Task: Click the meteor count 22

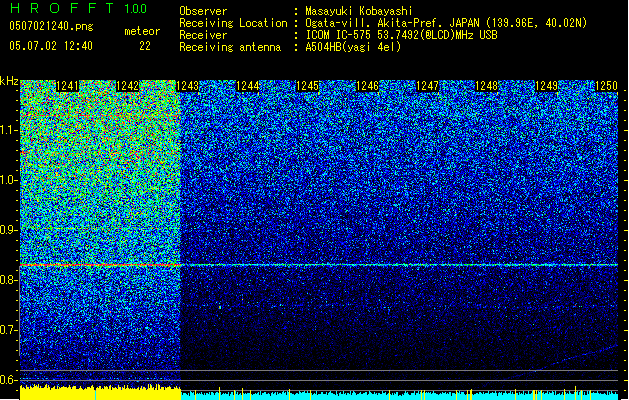Action: pos(145,46)
